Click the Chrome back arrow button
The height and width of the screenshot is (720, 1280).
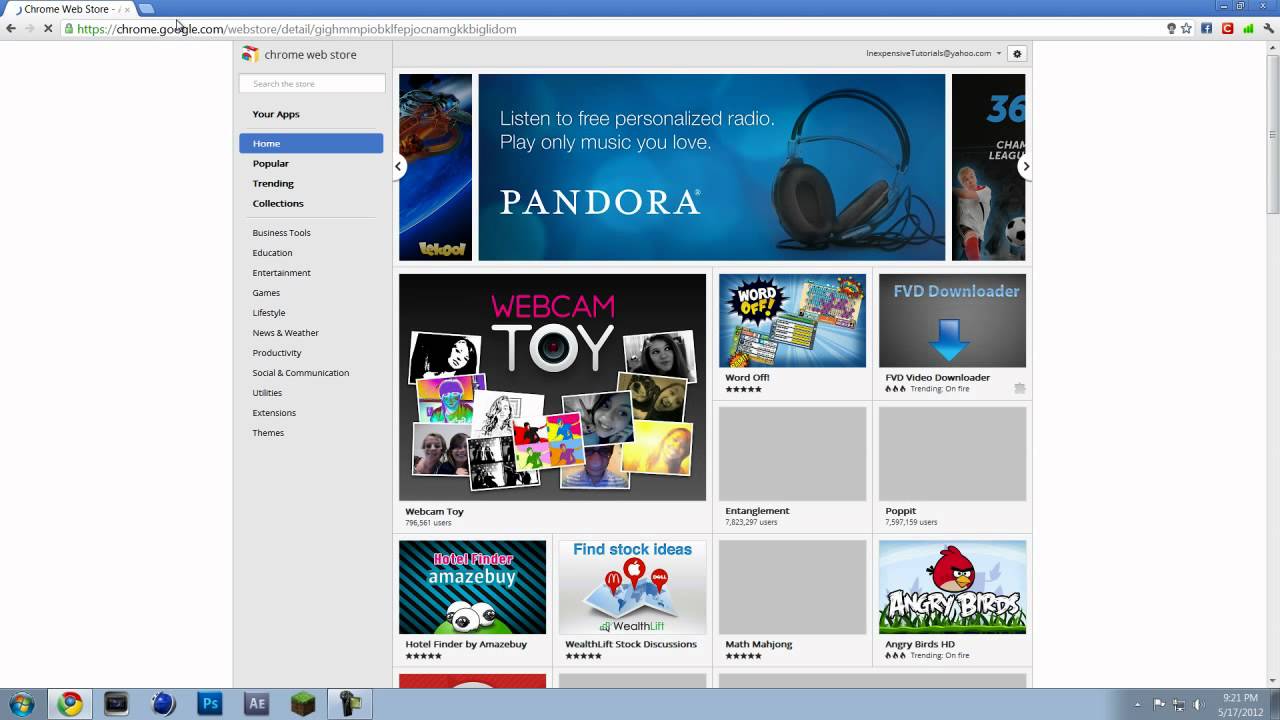[x=11, y=29]
